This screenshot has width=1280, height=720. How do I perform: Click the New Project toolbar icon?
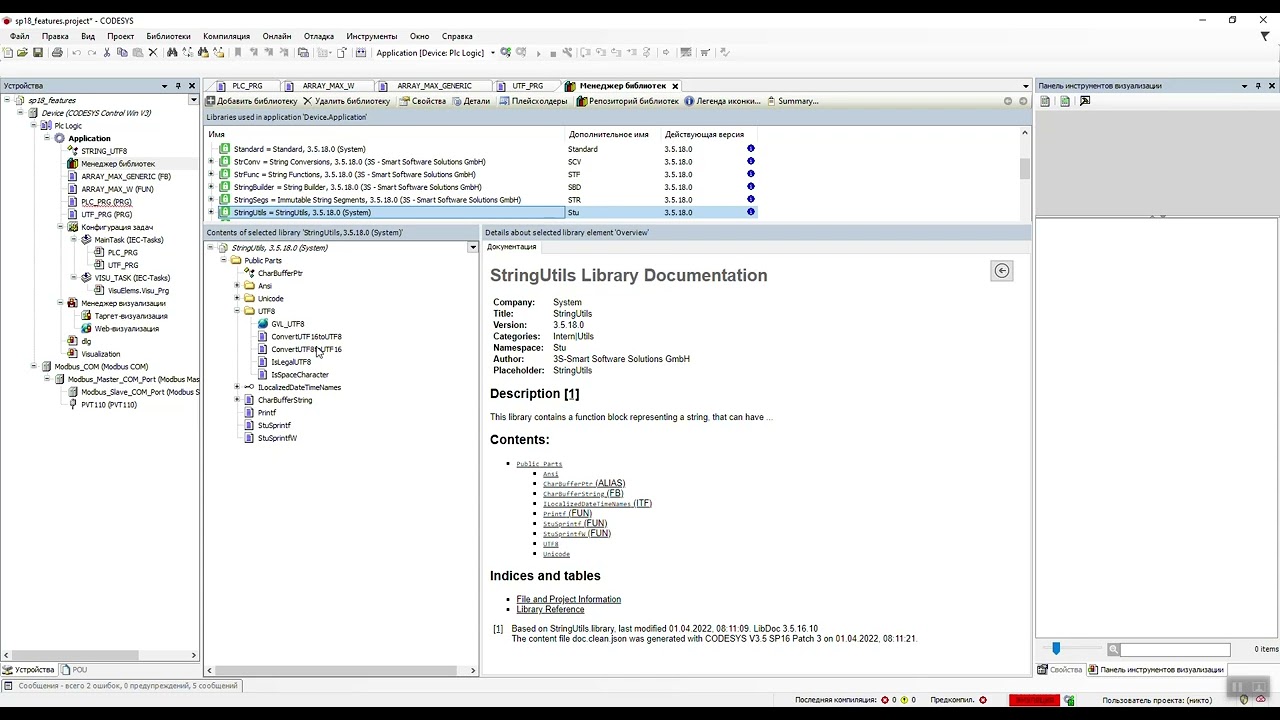point(8,53)
